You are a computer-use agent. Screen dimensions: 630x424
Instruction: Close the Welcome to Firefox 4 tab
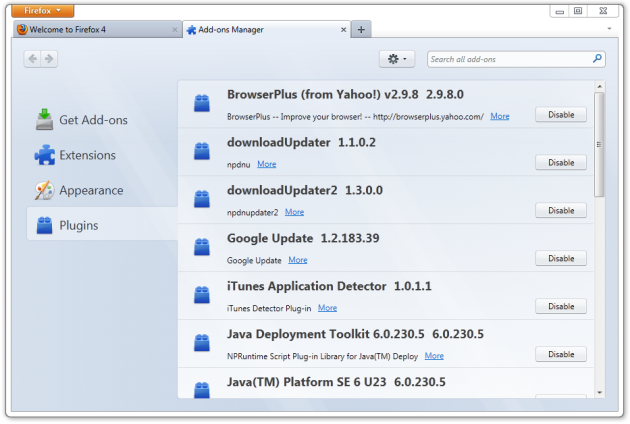174,30
